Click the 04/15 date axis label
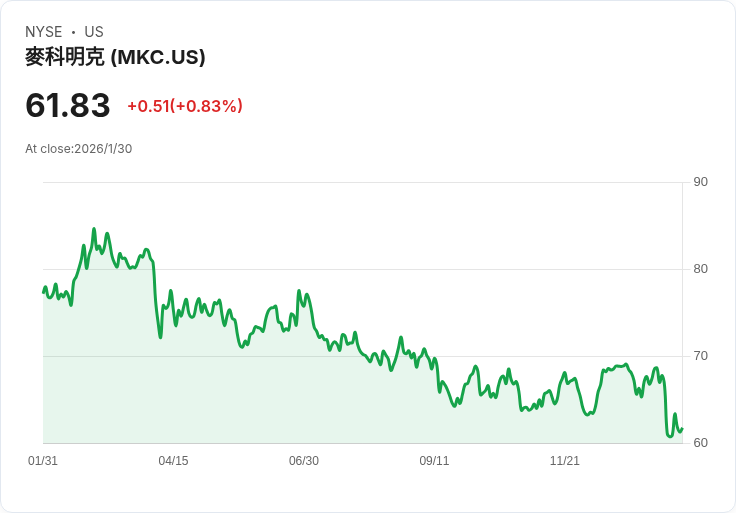Image resolution: width=736 pixels, height=513 pixels. click(x=173, y=461)
